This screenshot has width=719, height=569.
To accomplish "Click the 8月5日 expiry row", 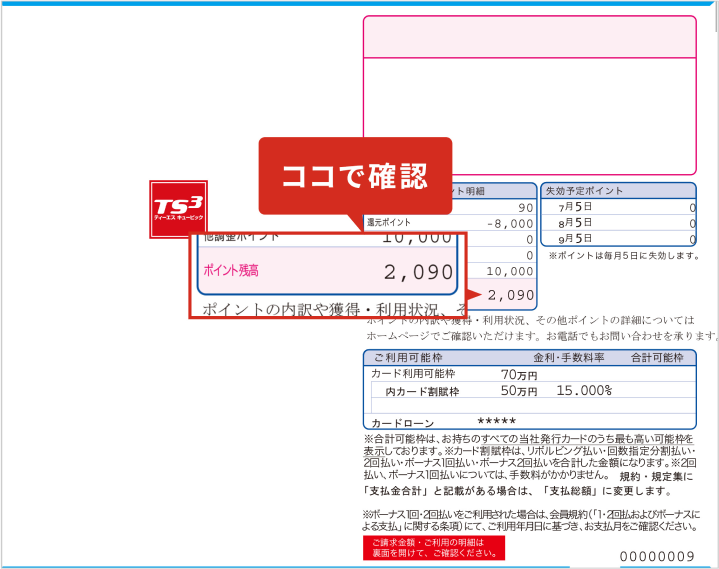I will point(617,223).
